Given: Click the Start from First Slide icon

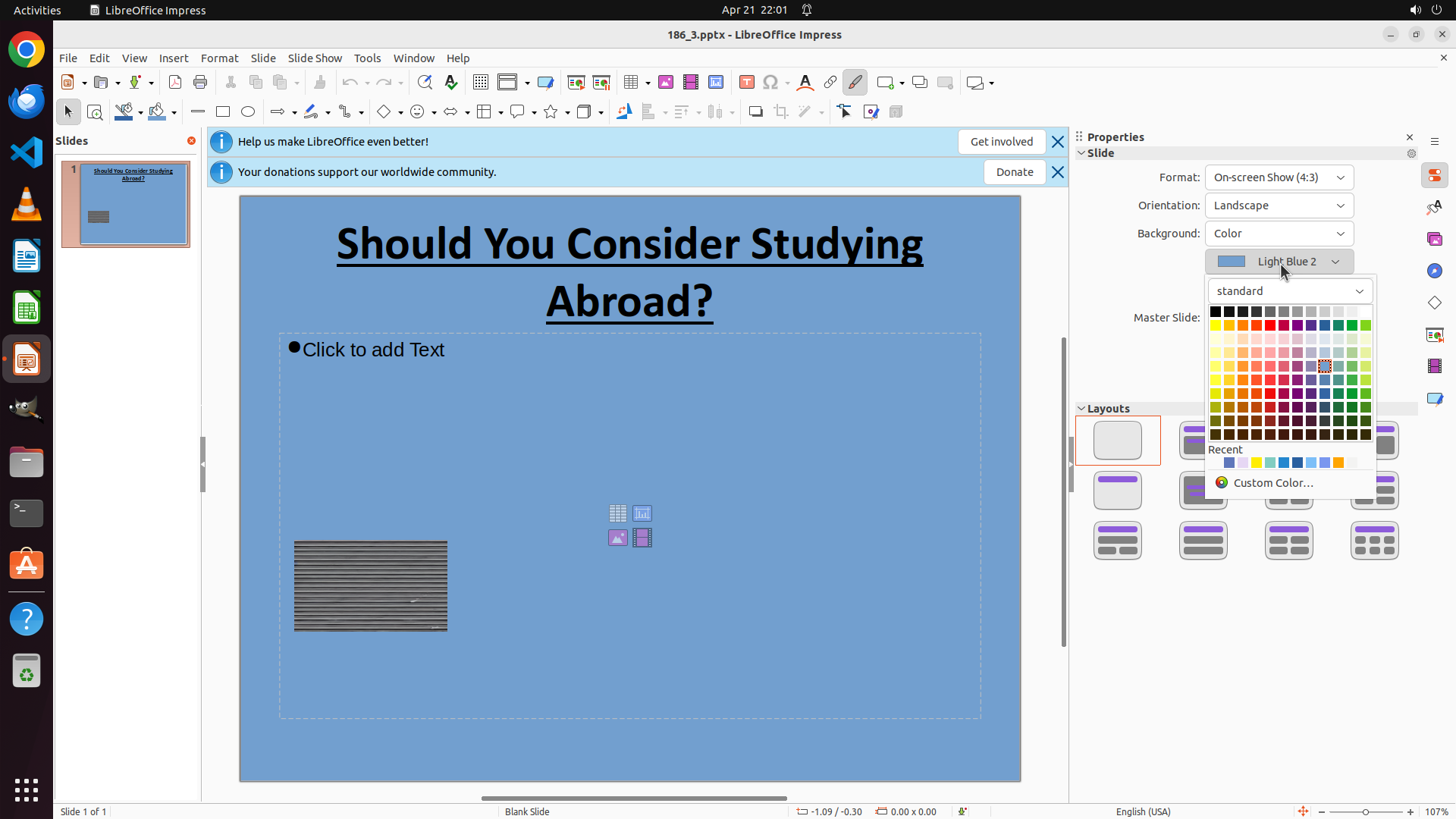Looking at the screenshot, I should coord(576,83).
